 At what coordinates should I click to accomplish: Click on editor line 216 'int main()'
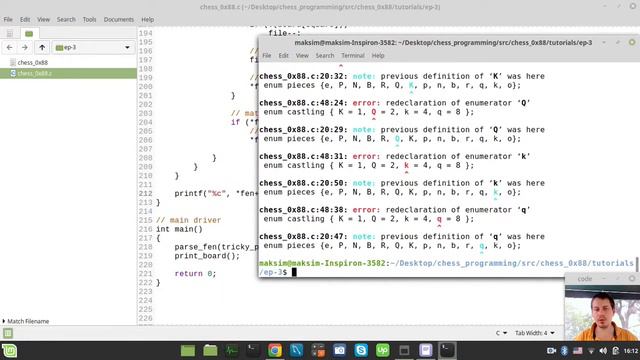coord(179,229)
